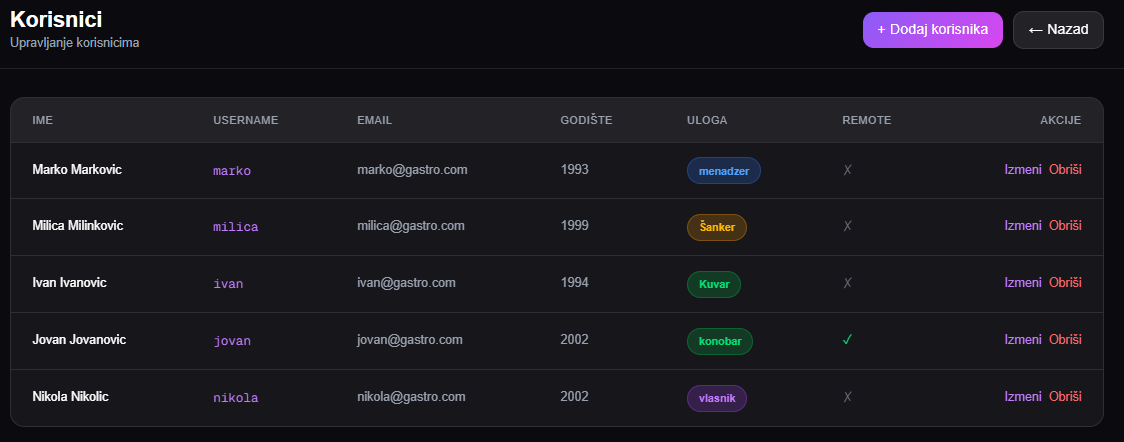Click the green remote checkmark for Jovan
The height and width of the screenshot is (442, 1124).
pyautogui.click(x=847, y=340)
